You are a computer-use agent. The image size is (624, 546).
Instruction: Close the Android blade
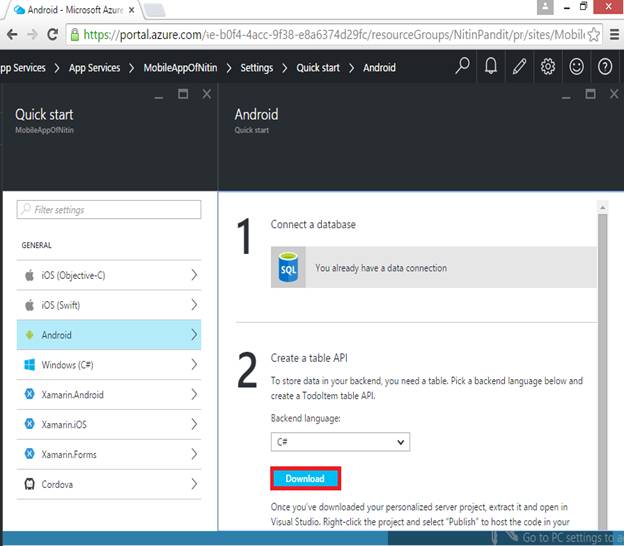pyautogui.click(x=614, y=94)
